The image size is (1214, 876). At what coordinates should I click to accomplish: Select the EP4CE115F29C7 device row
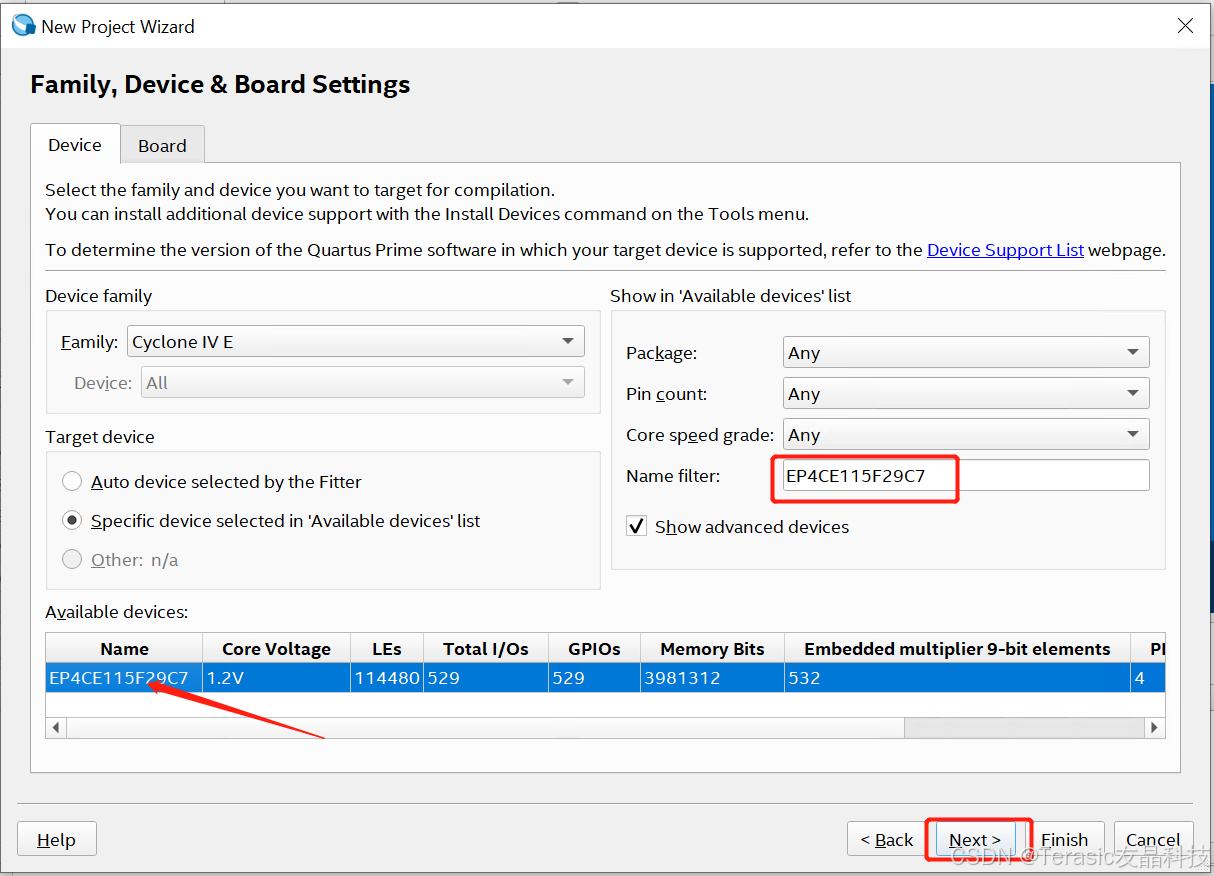pos(605,677)
